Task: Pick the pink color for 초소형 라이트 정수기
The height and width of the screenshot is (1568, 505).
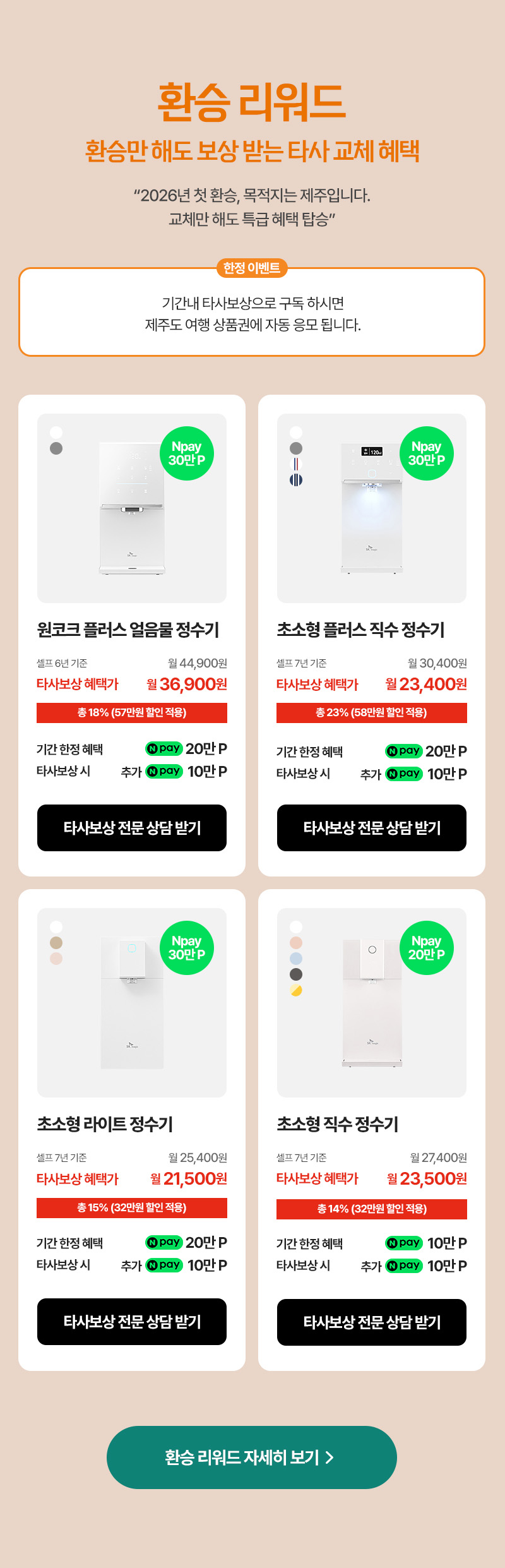Action: coord(56,959)
